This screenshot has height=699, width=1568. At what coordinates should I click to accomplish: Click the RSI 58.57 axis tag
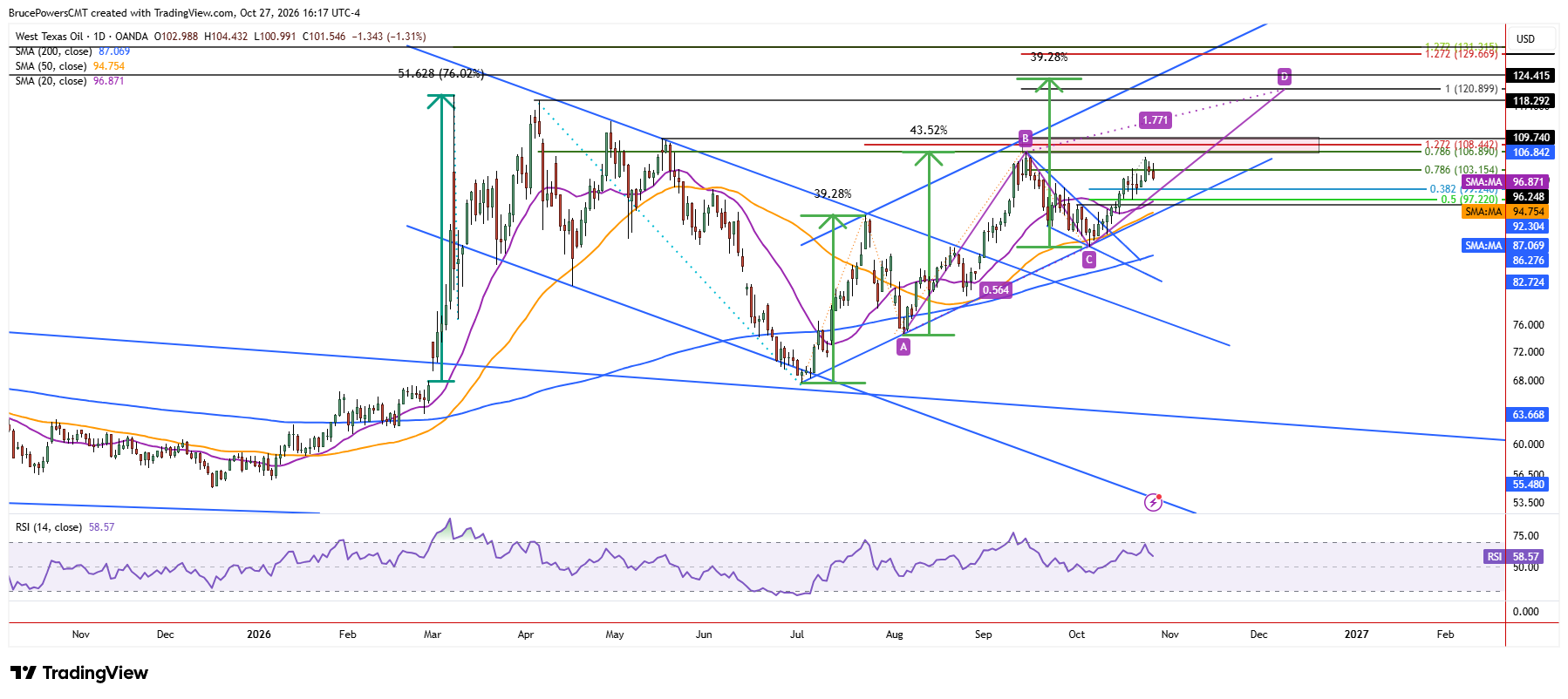point(1513,557)
